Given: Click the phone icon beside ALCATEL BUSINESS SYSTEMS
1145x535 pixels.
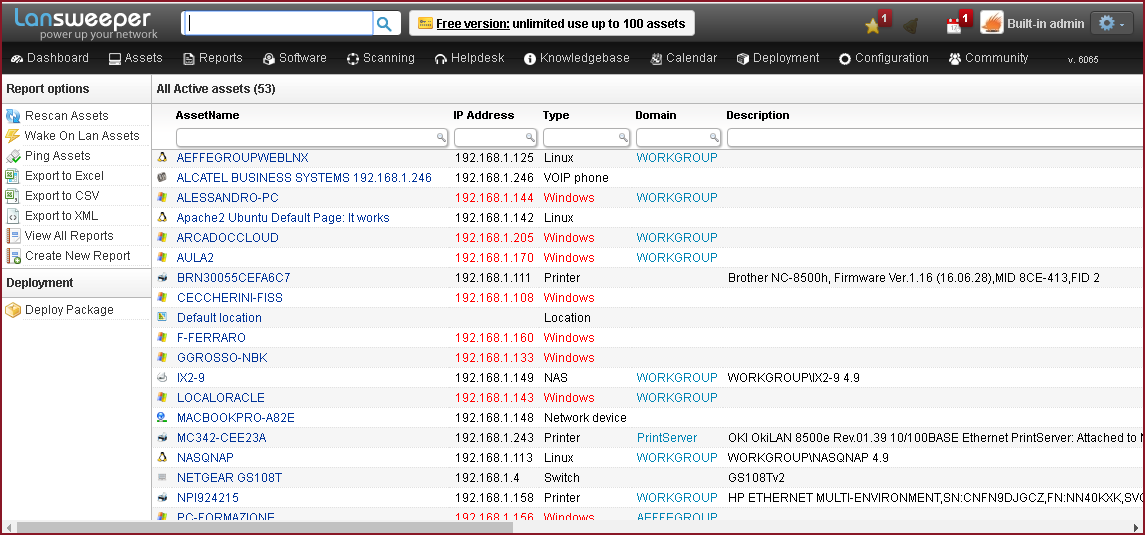Looking at the screenshot, I should (162, 177).
